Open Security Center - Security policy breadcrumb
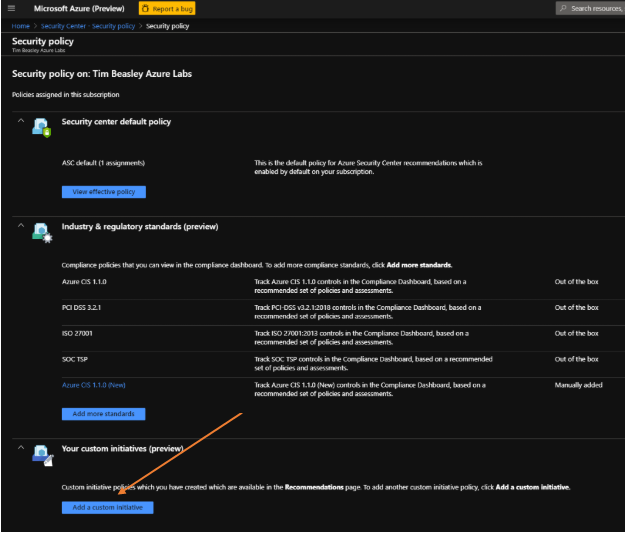 [x=88, y=26]
